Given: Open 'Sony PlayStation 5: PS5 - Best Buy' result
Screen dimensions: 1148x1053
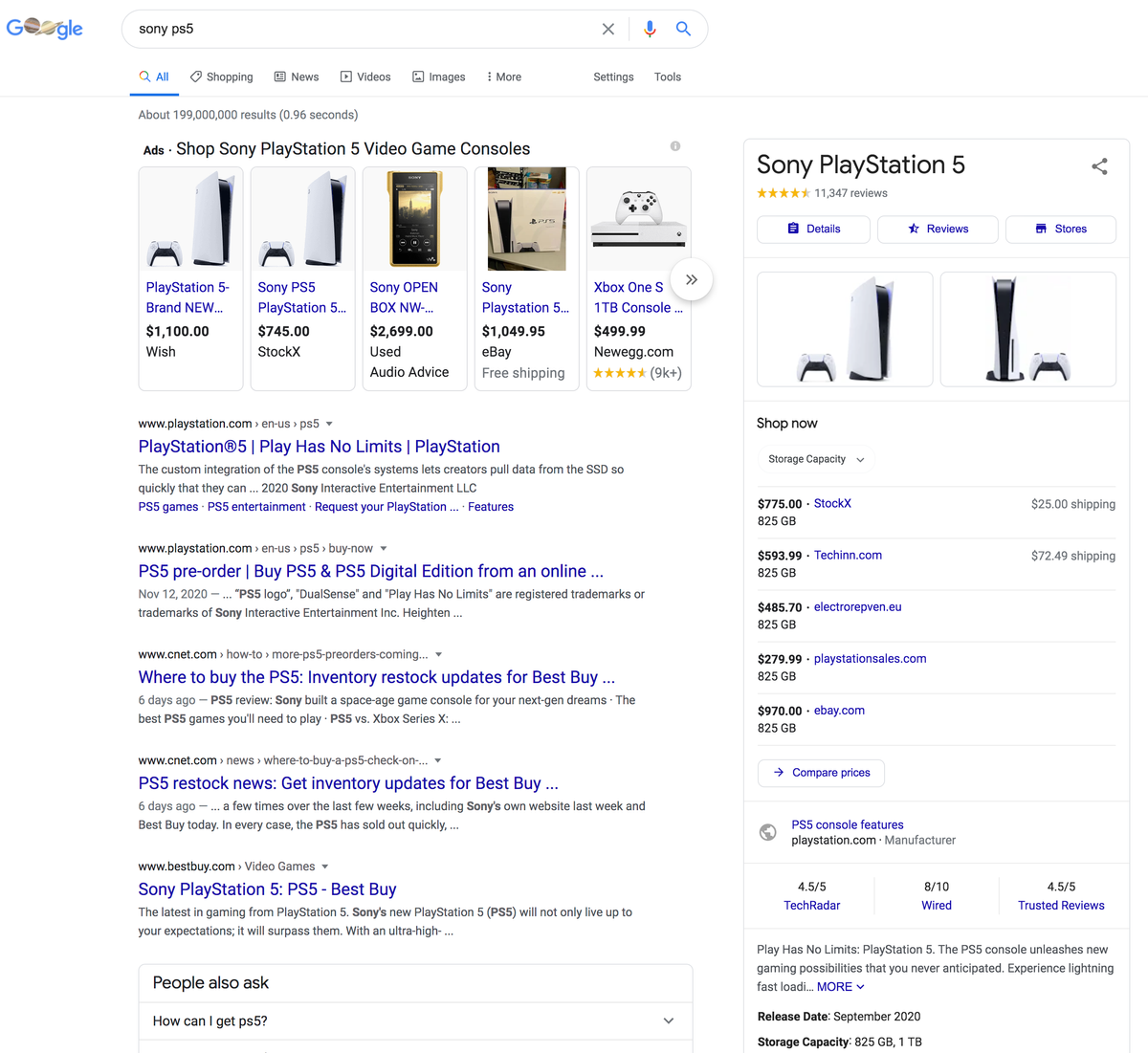Looking at the screenshot, I should point(267,888).
